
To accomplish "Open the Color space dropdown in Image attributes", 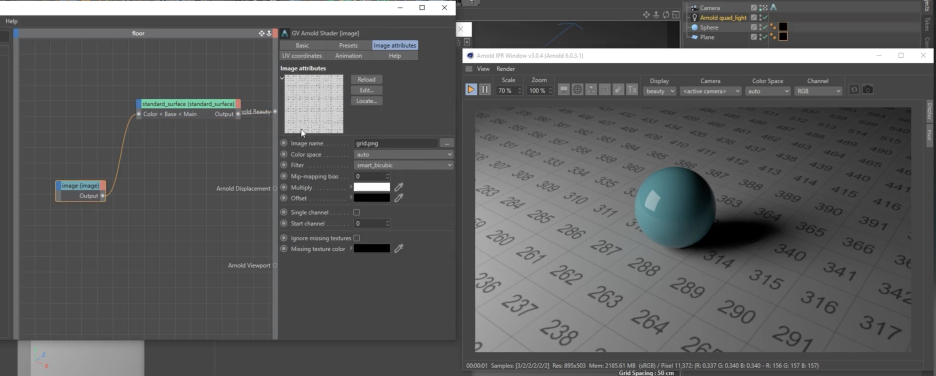I will (x=404, y=154).
